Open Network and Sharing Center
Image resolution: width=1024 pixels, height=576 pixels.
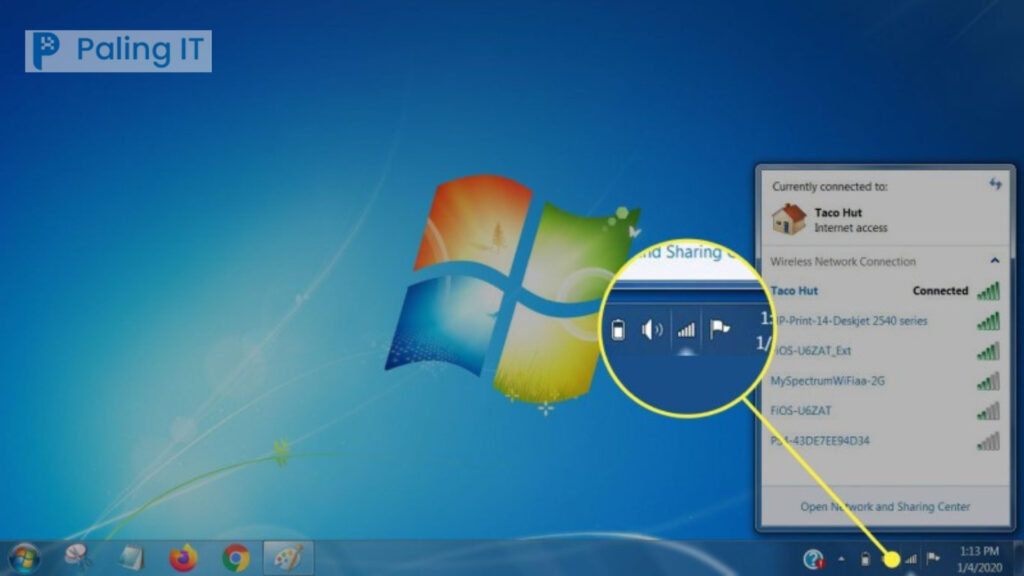885,506
